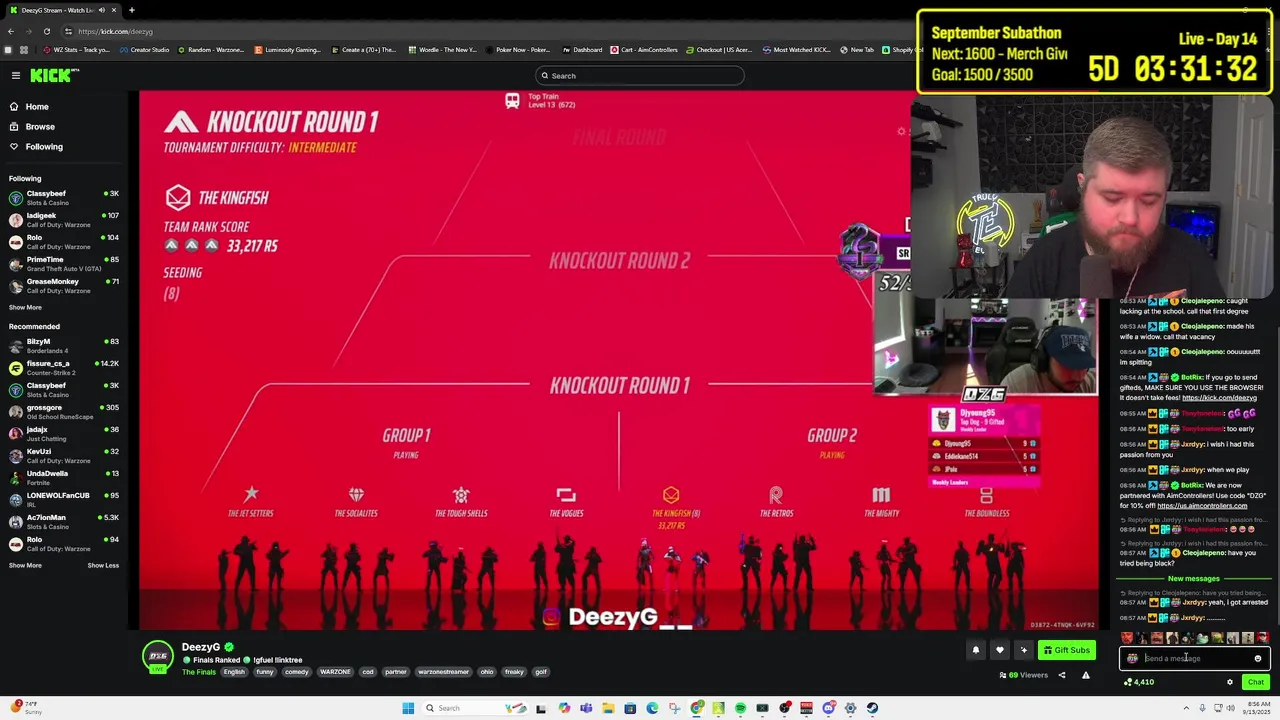Expand Following list with Show More
This screenshot has height=720, width=1280.
click(26, 308)
